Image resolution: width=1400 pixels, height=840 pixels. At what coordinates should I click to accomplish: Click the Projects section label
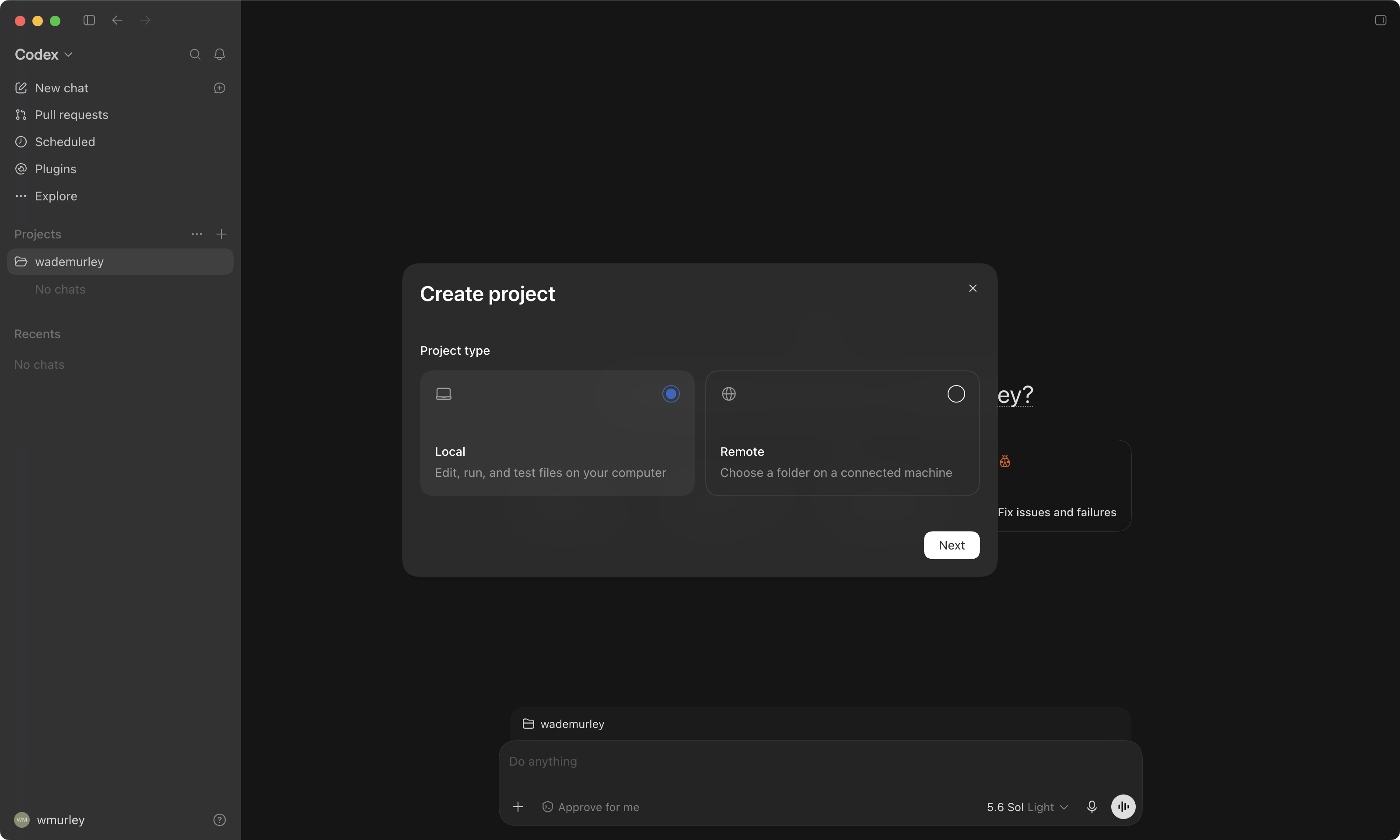[37, 234]
